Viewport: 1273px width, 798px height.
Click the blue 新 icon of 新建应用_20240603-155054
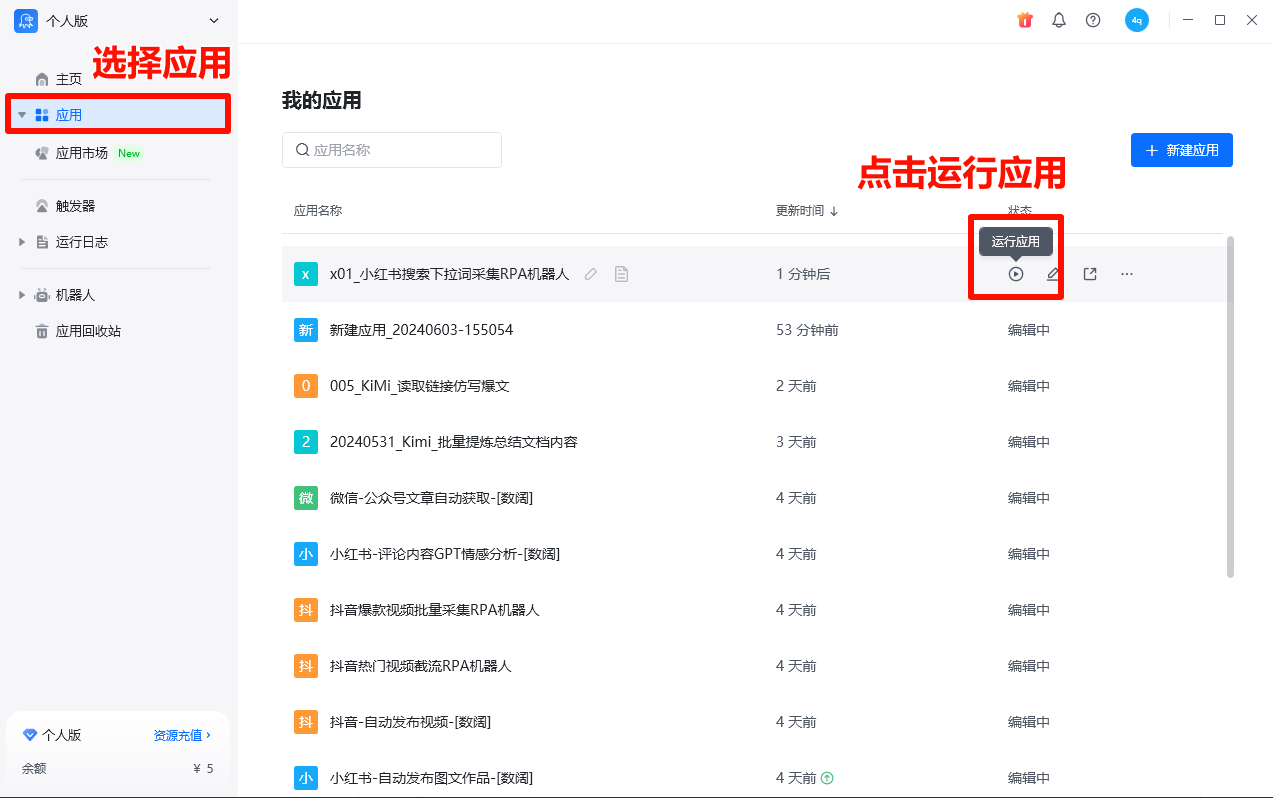point(306,330)
